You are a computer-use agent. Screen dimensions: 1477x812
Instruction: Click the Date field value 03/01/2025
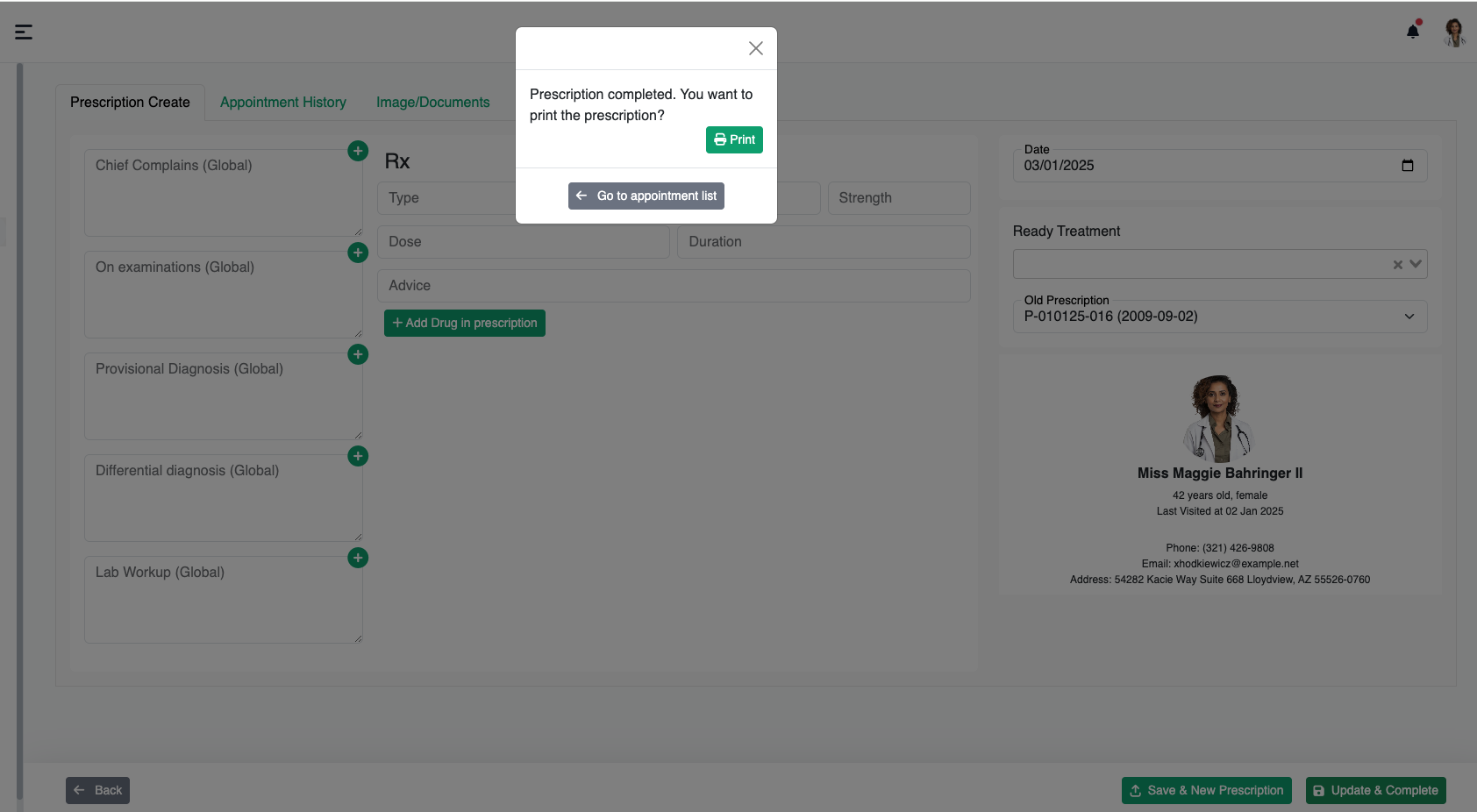pos(1059,166)
